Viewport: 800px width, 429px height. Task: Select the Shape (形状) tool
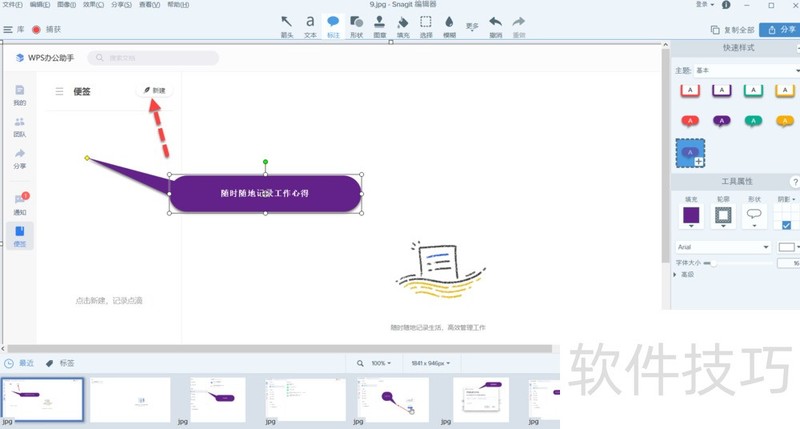tap(356, 24)
